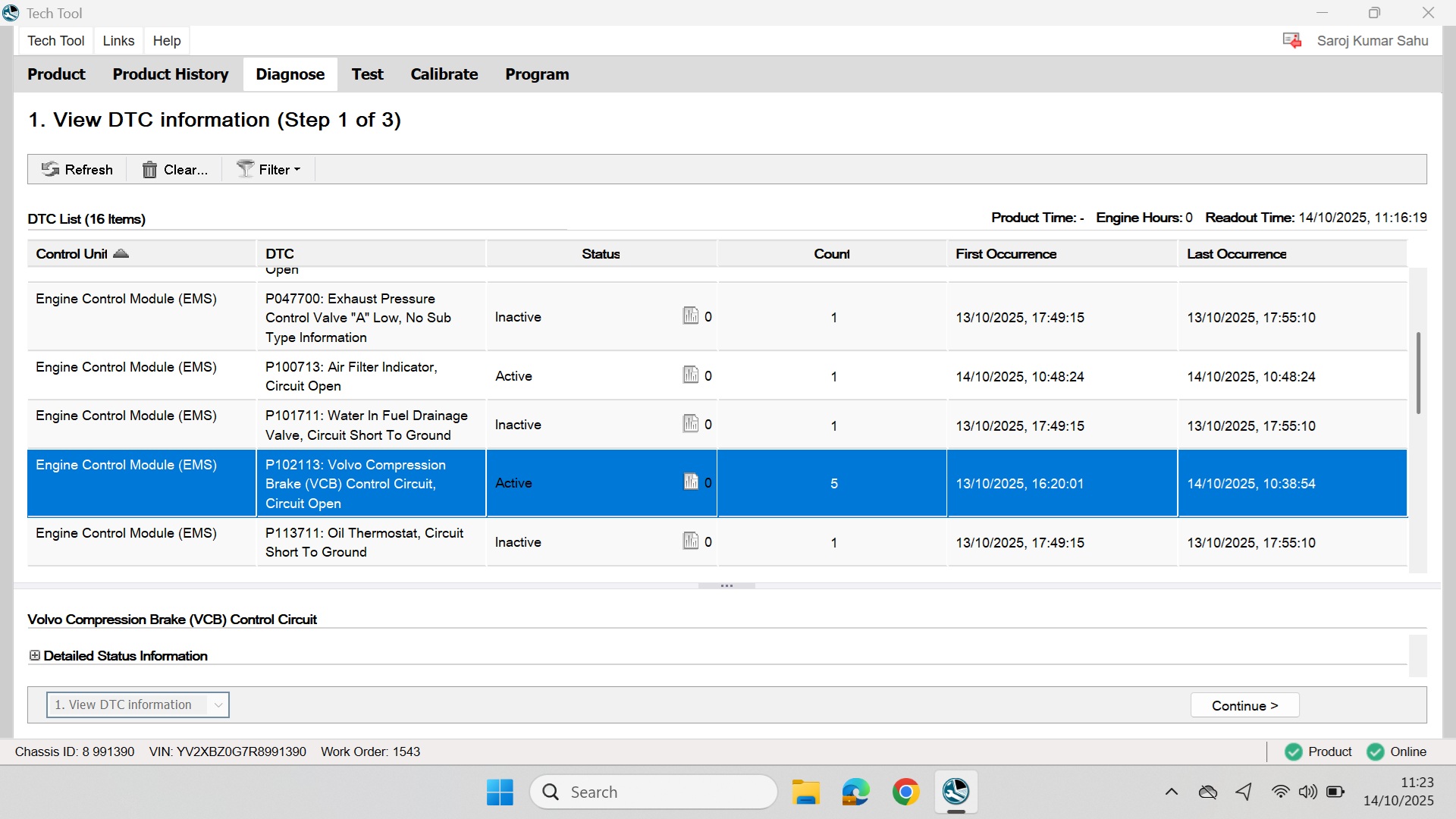Open the step selector 'View DTC information' combo box
Screen dimensions: 1456x819
[x=138, y=704]
